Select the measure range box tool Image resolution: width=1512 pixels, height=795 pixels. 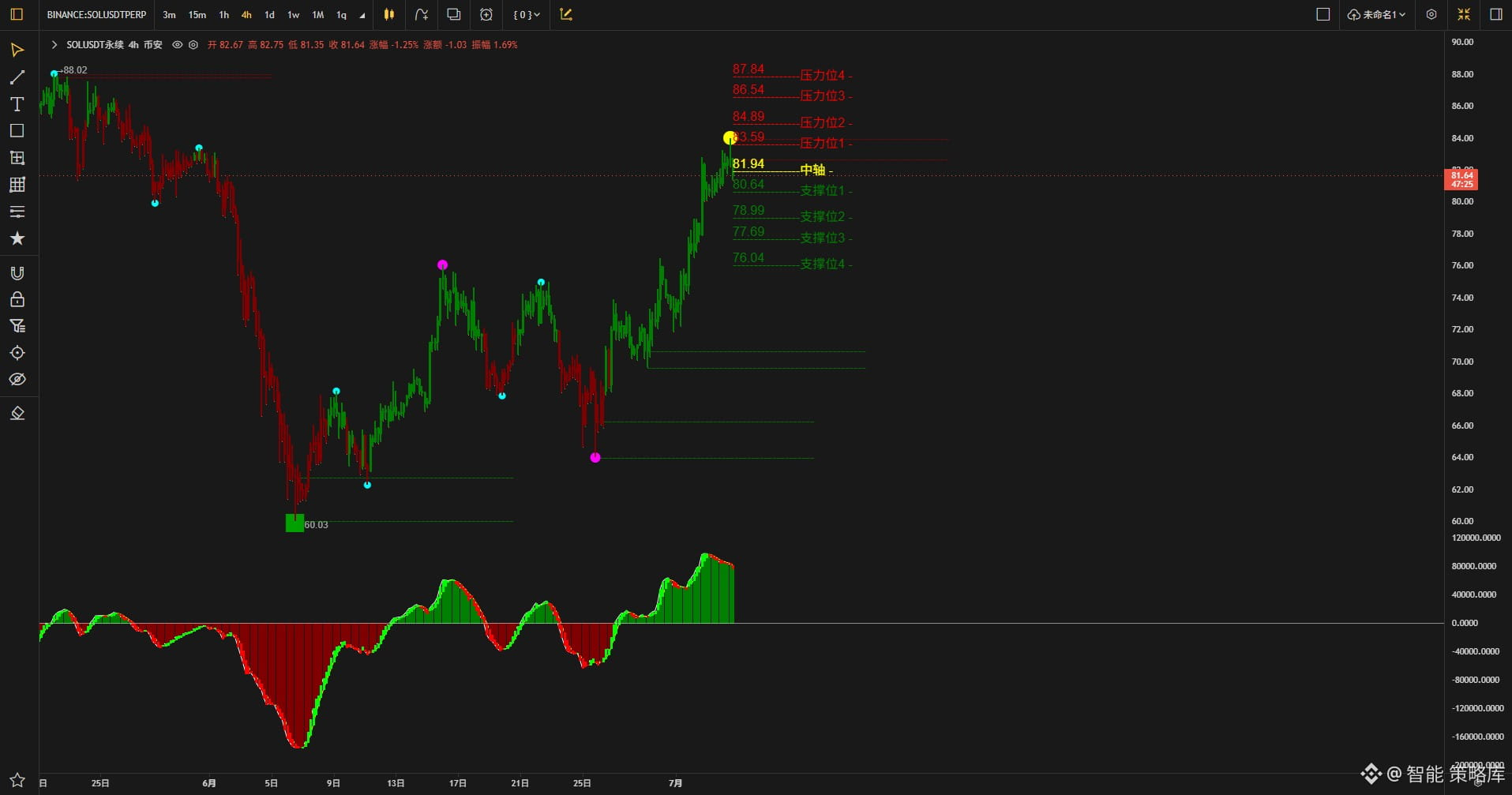tap(17, 158)
